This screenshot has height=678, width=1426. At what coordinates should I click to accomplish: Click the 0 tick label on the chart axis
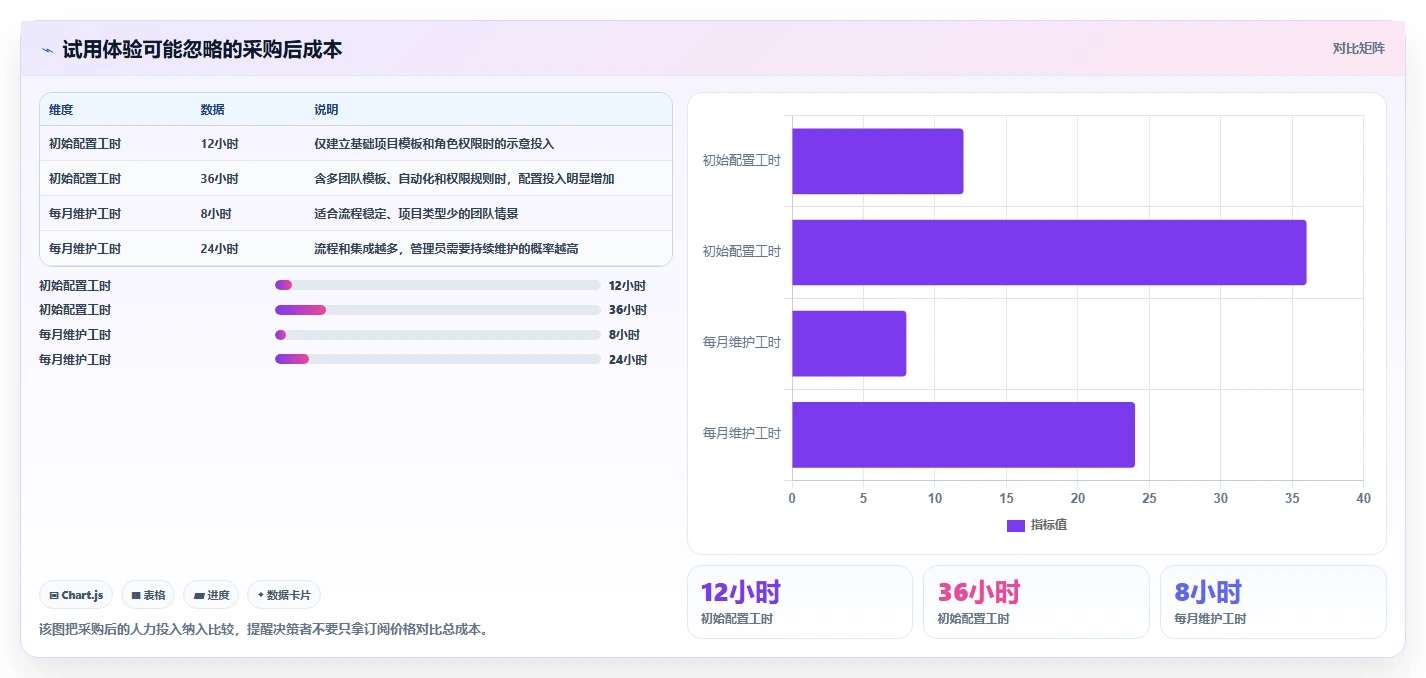(x=792, y=498)
